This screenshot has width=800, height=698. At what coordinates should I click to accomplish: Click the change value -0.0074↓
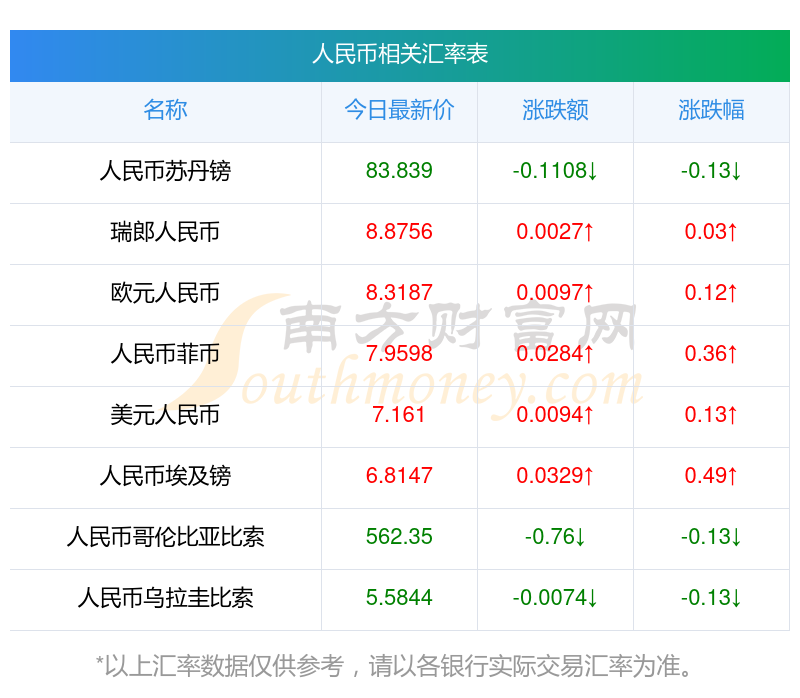pos(555,597)
